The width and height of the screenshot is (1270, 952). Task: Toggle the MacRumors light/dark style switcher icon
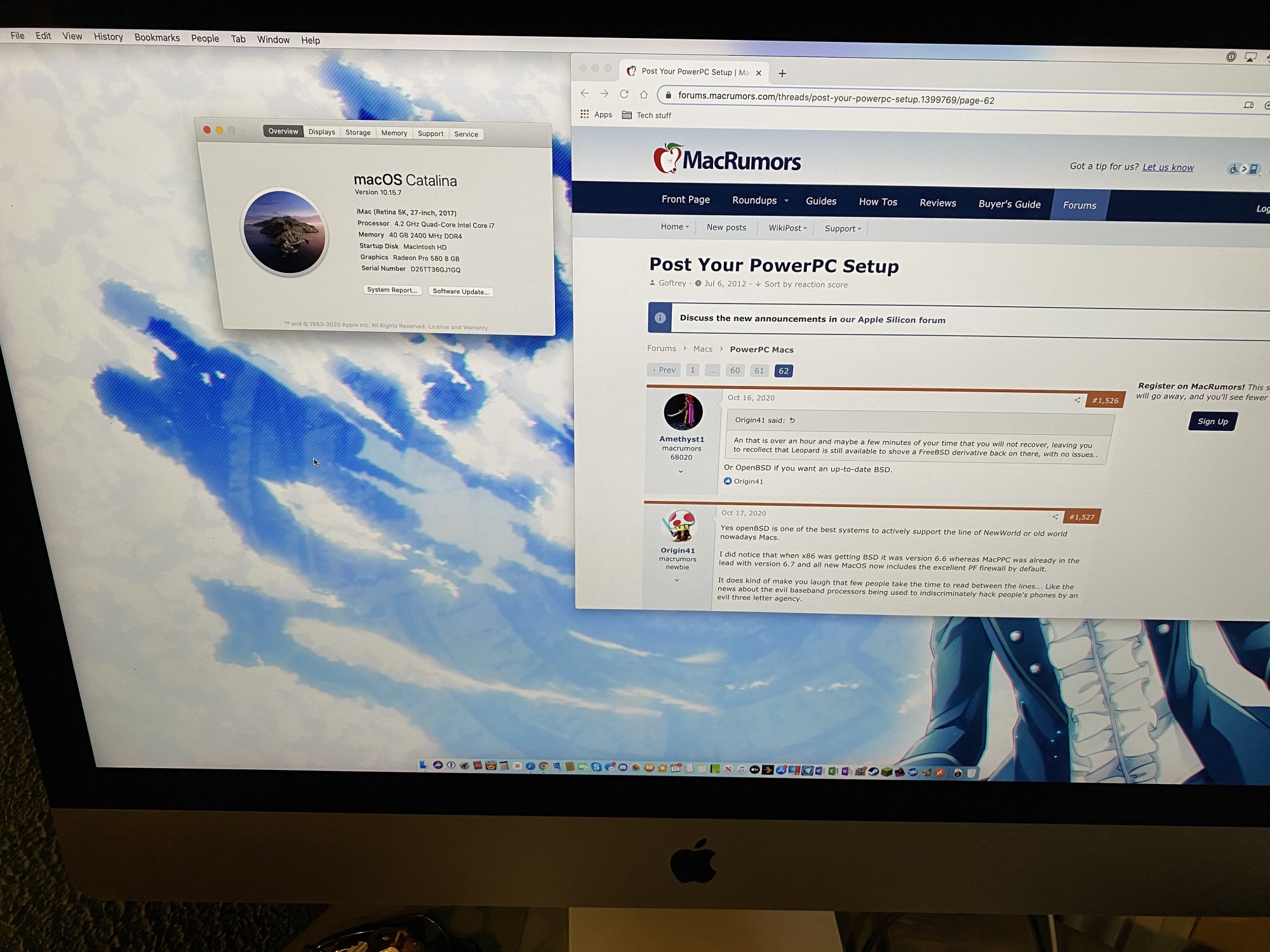click(1243, 169)
